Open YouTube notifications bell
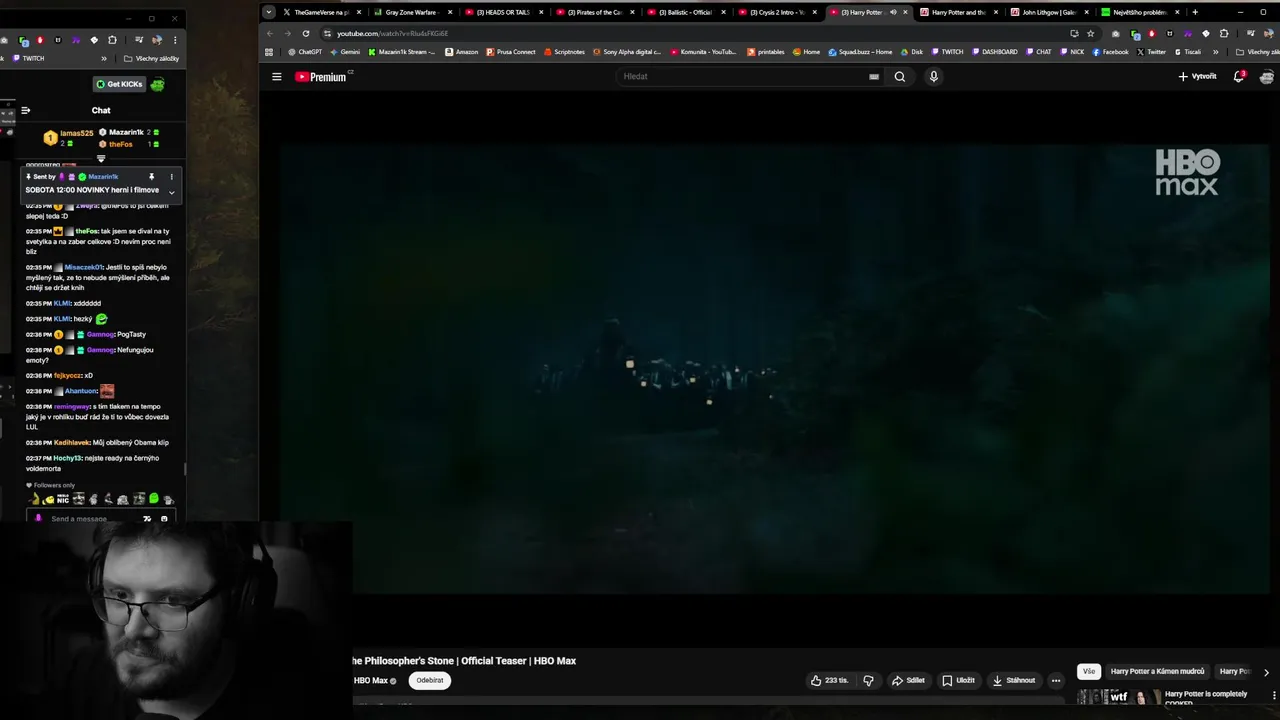The height and width of the screenshot is (720, 1280). [x=1238, y=76]
